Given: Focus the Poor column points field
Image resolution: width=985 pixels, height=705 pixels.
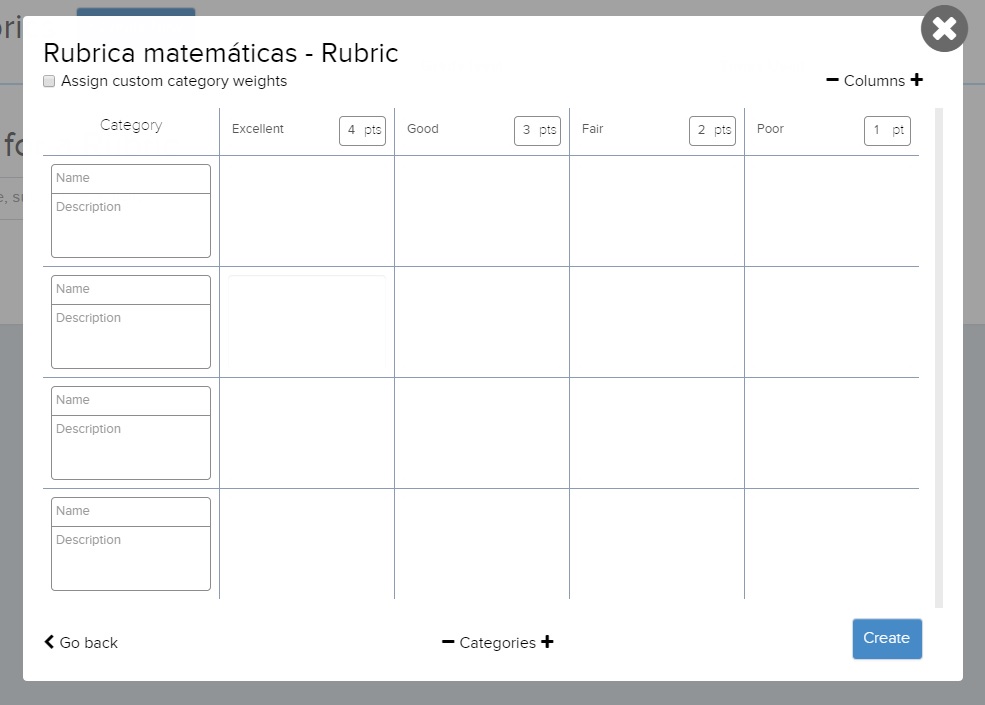Looking at the screenshot, I should [x=877, y=131].
